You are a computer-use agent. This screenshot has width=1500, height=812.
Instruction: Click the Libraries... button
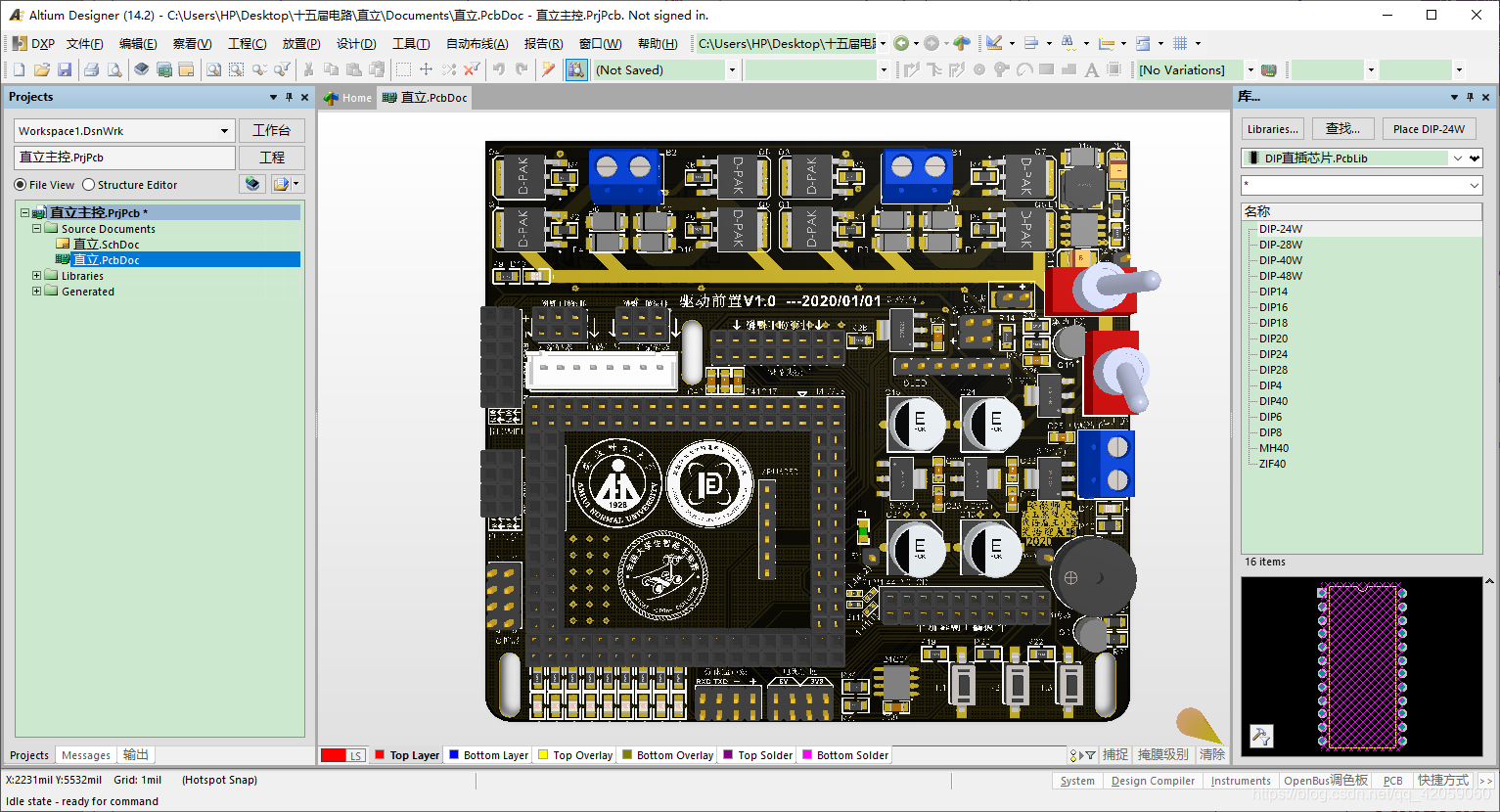(x=1273, y=129)
